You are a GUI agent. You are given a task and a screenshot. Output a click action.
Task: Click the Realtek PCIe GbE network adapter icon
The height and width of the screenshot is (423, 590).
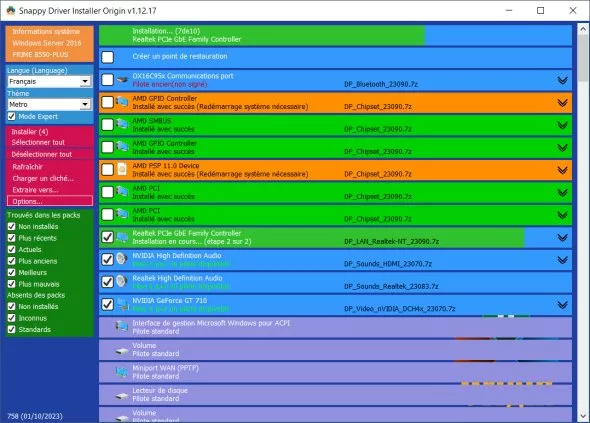coord(122,237)
